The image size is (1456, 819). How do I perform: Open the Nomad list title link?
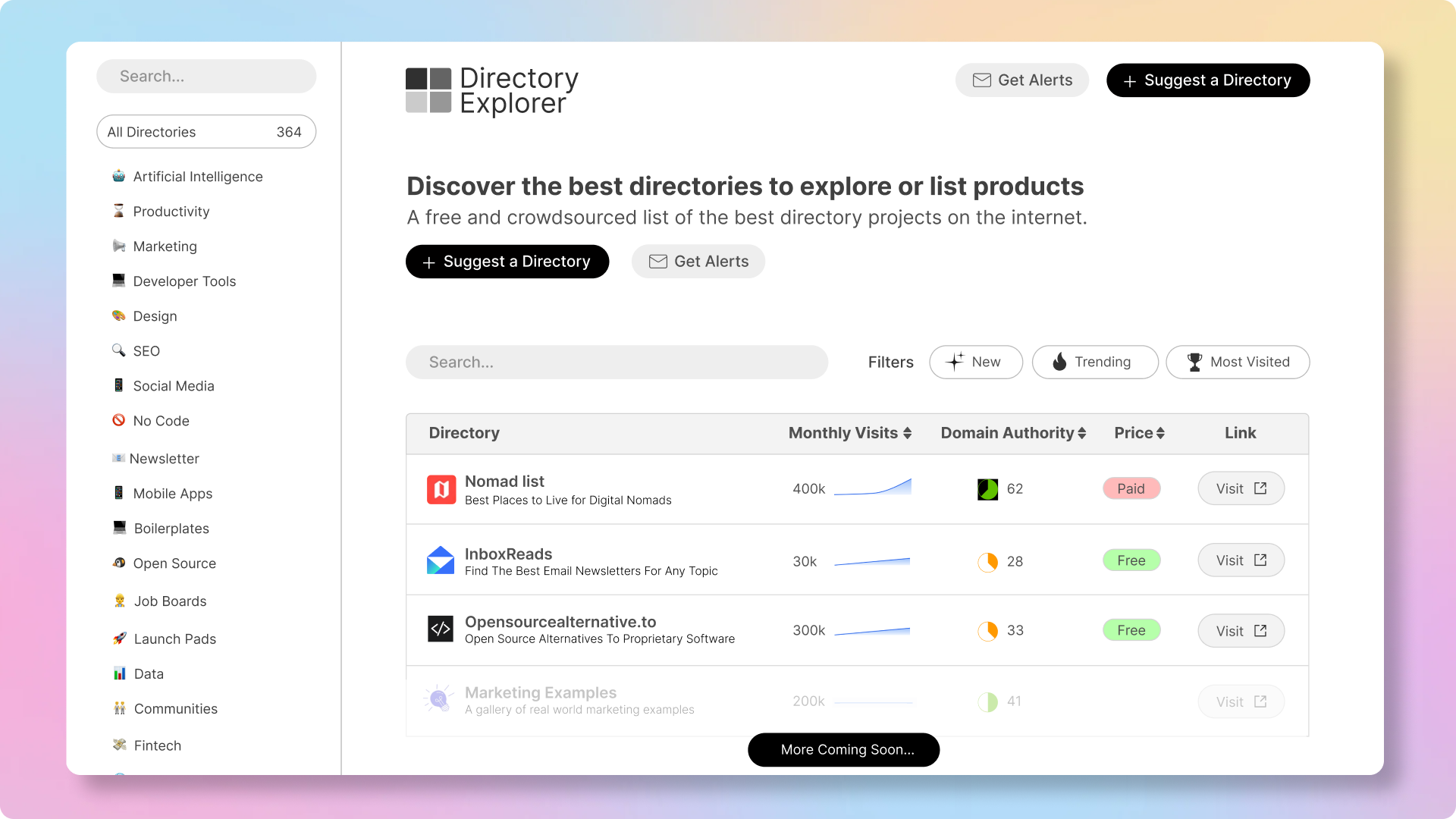[x=504, y=482]
